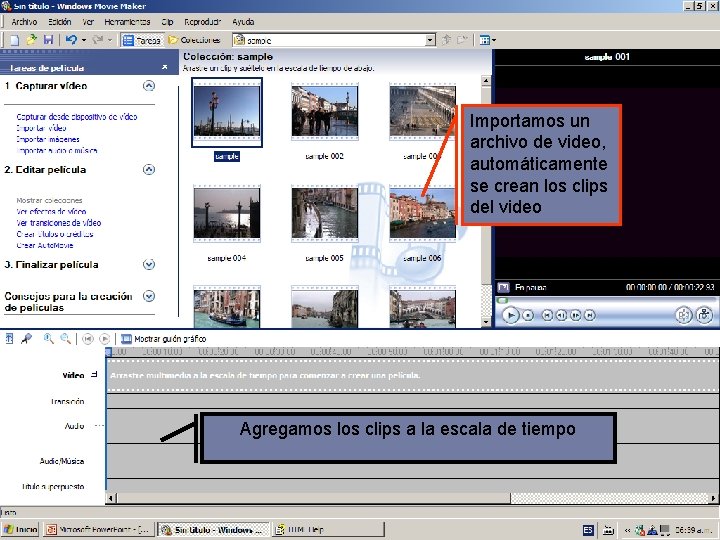Click the Take Picture icon in the monitor

[x=704, y=315]
